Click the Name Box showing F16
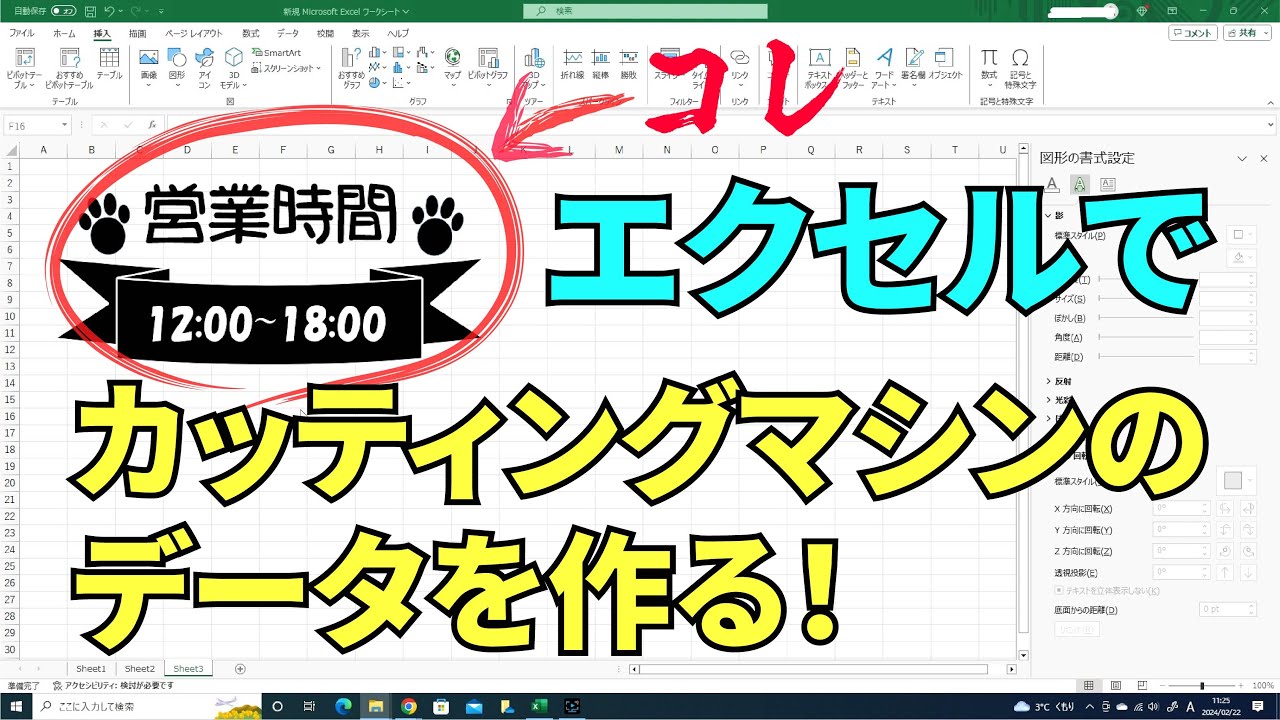1280x720 pixels. [30, 125]
